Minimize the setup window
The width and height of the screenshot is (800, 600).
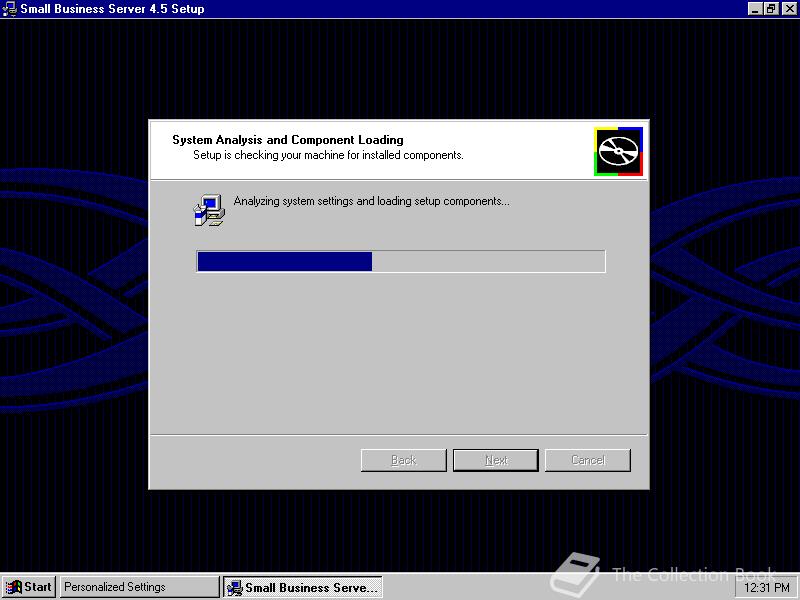coord(756,9)
